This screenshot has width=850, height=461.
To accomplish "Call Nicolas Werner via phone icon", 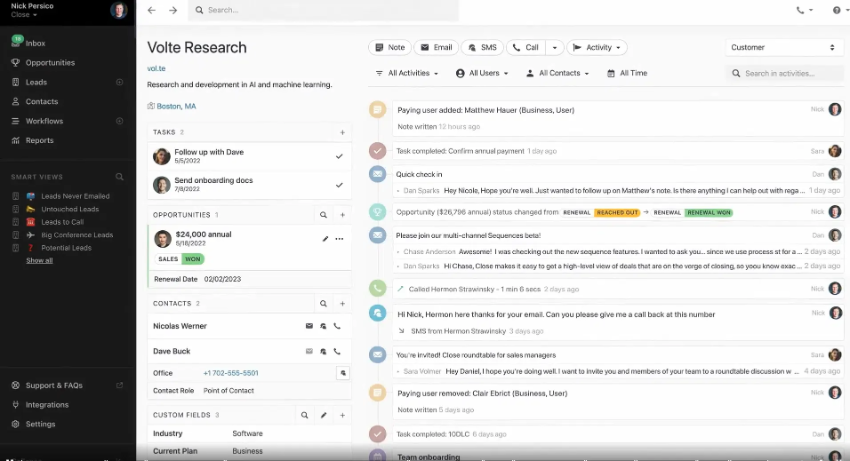I will [x=337, y=326].
